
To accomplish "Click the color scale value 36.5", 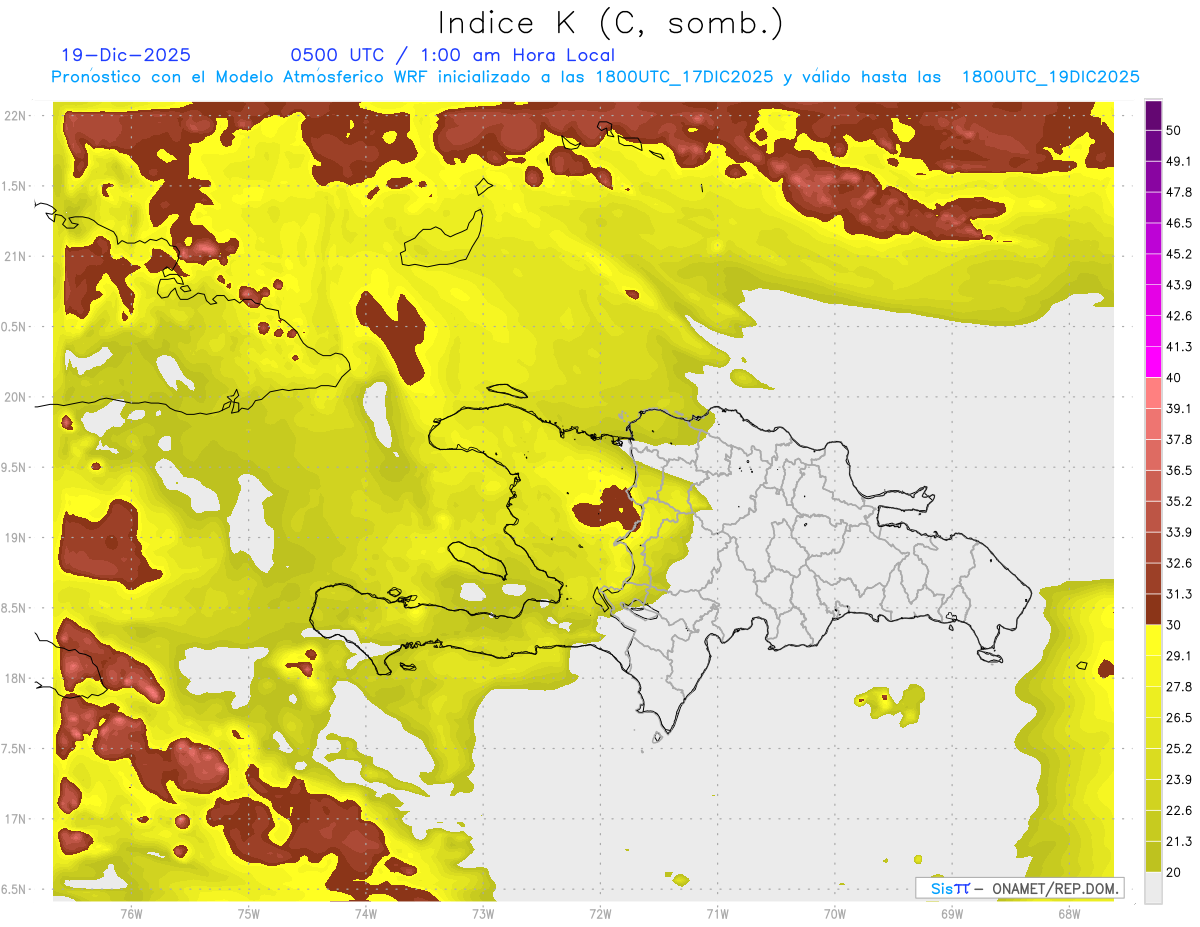I will 1178,470.
